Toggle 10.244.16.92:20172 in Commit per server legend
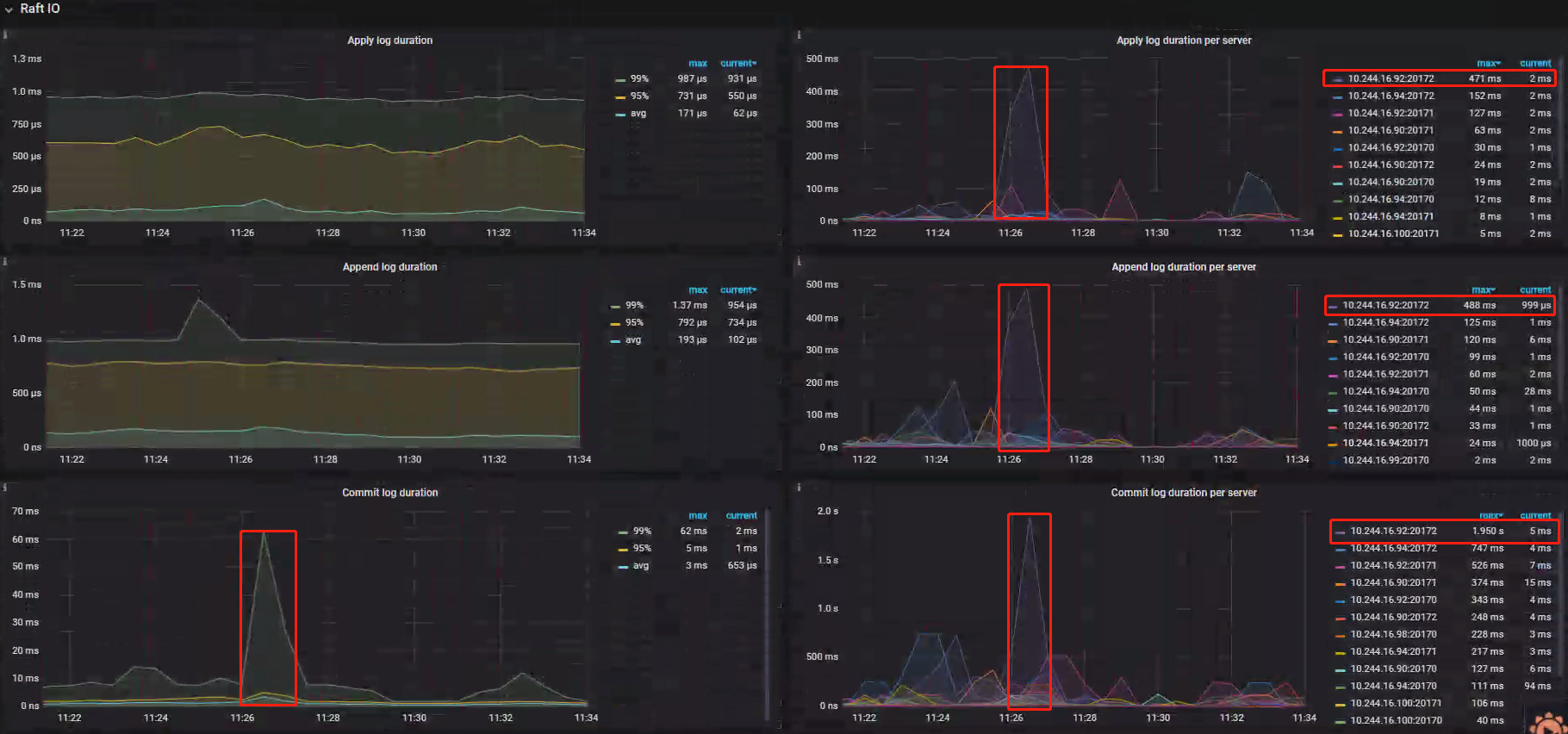 click(x=1393, y=532)
